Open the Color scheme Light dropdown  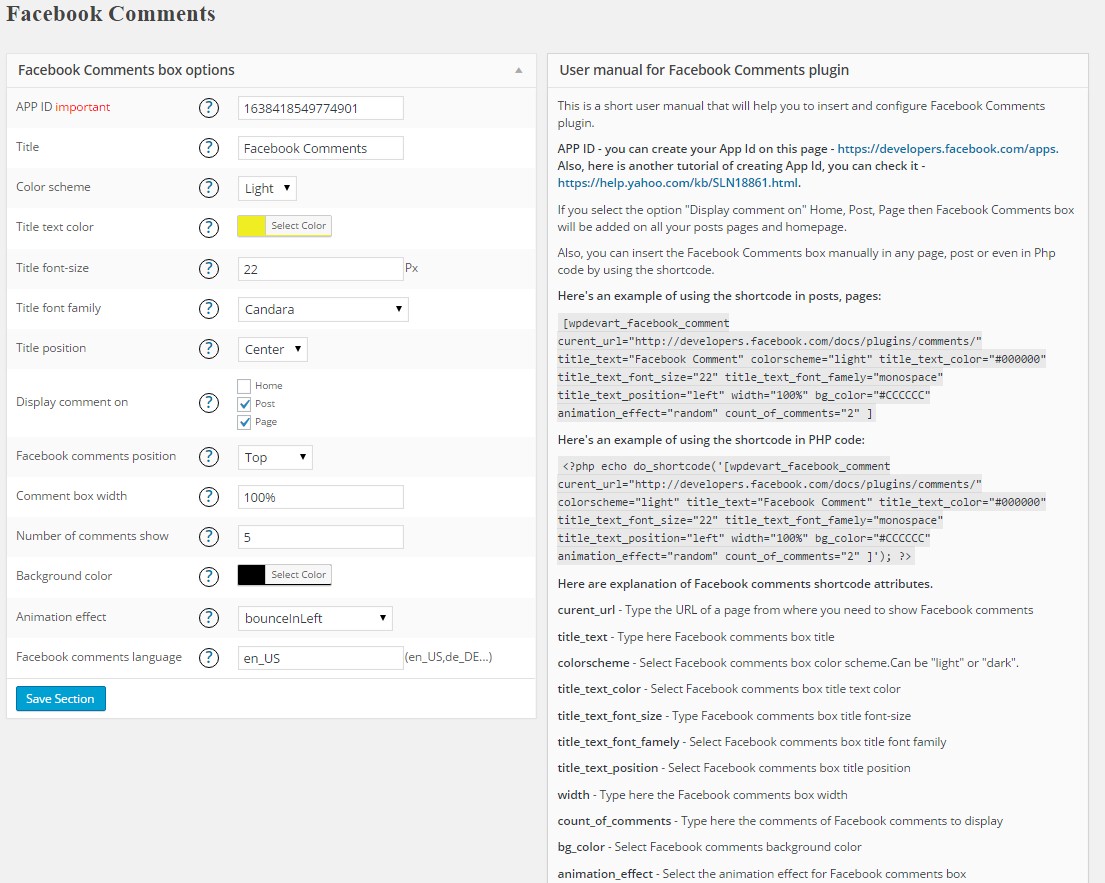point(267,188)
